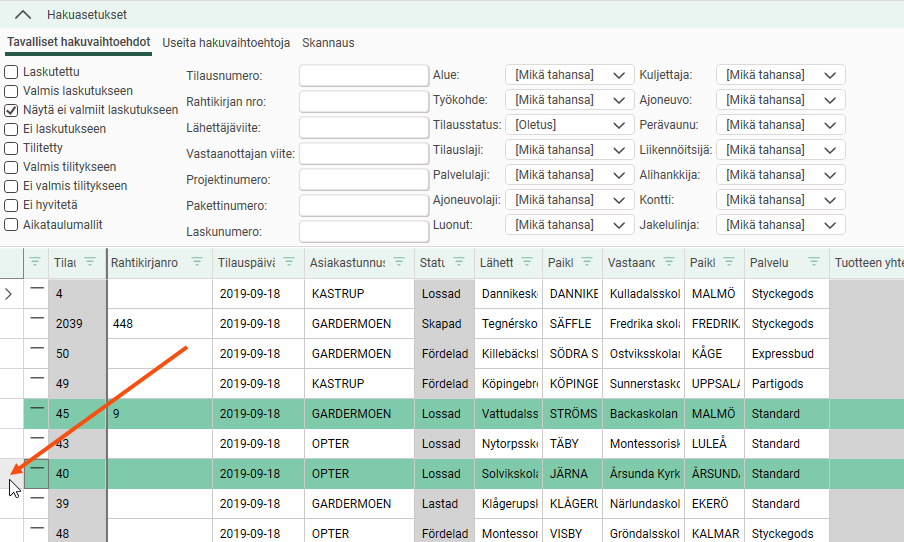904x542 pixels.
Task: Click filter icon in Tilausnumero column header
Action: 90,262
